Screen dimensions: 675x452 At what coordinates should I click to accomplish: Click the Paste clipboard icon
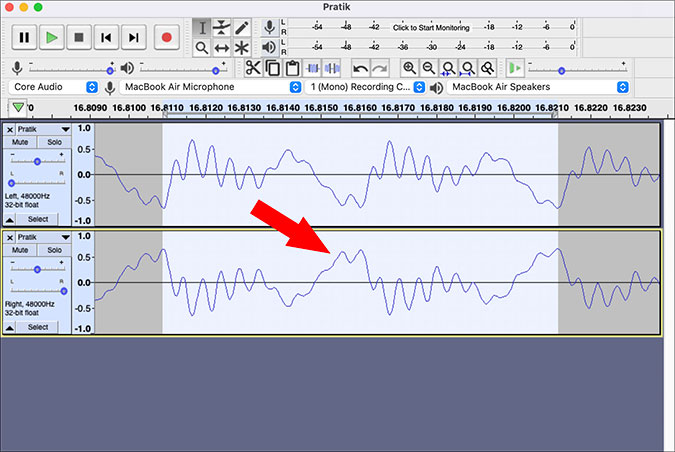pyautogui.click(x=293, y=68)
